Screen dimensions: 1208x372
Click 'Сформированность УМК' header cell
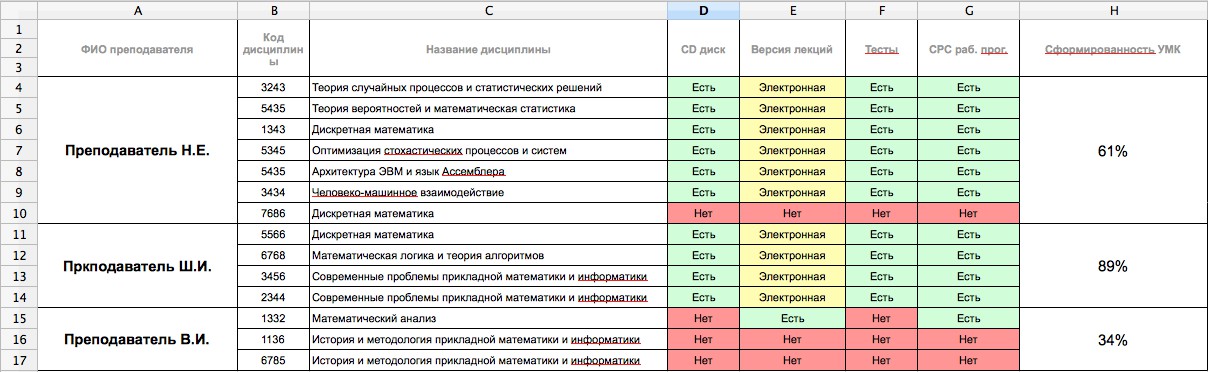coord(1112,48)
